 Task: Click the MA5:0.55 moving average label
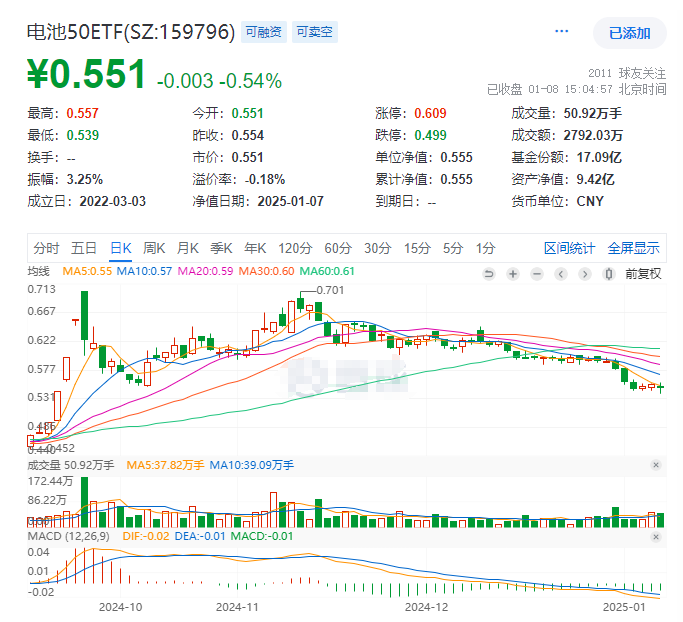[x=87, y=271]
